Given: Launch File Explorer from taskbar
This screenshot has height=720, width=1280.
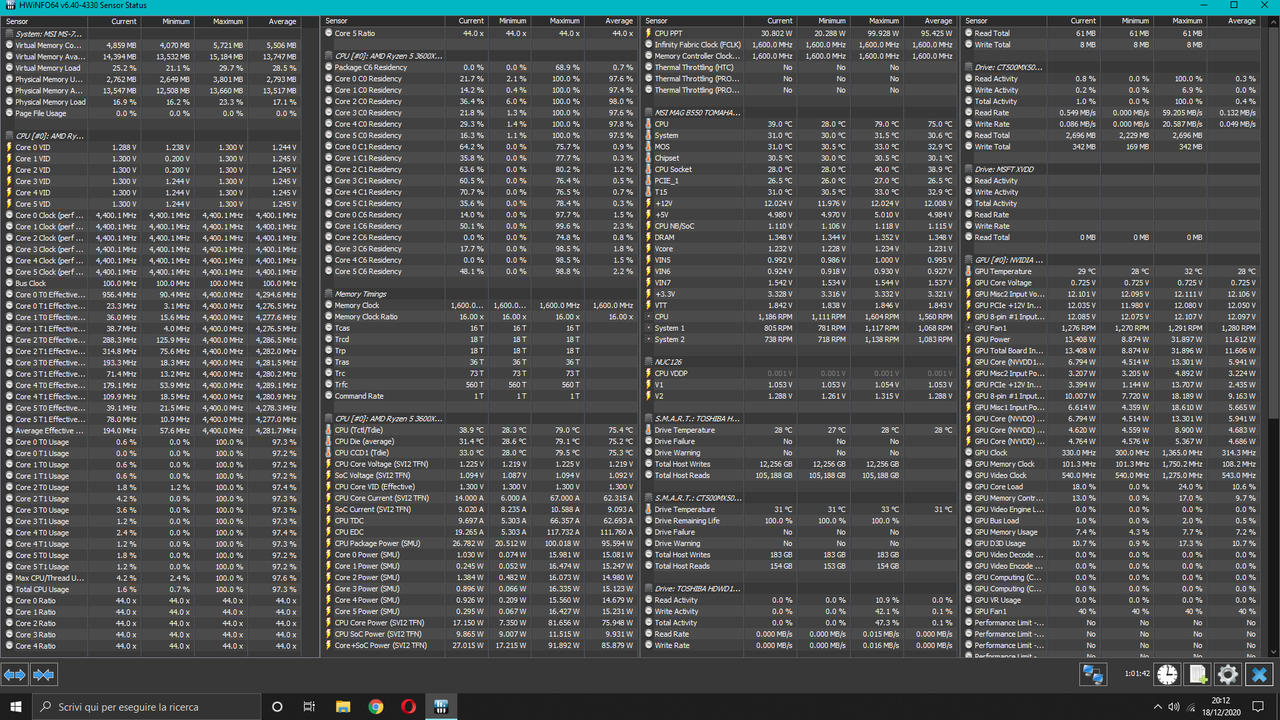Looking at the screenshot, I should tap(343, 706).
